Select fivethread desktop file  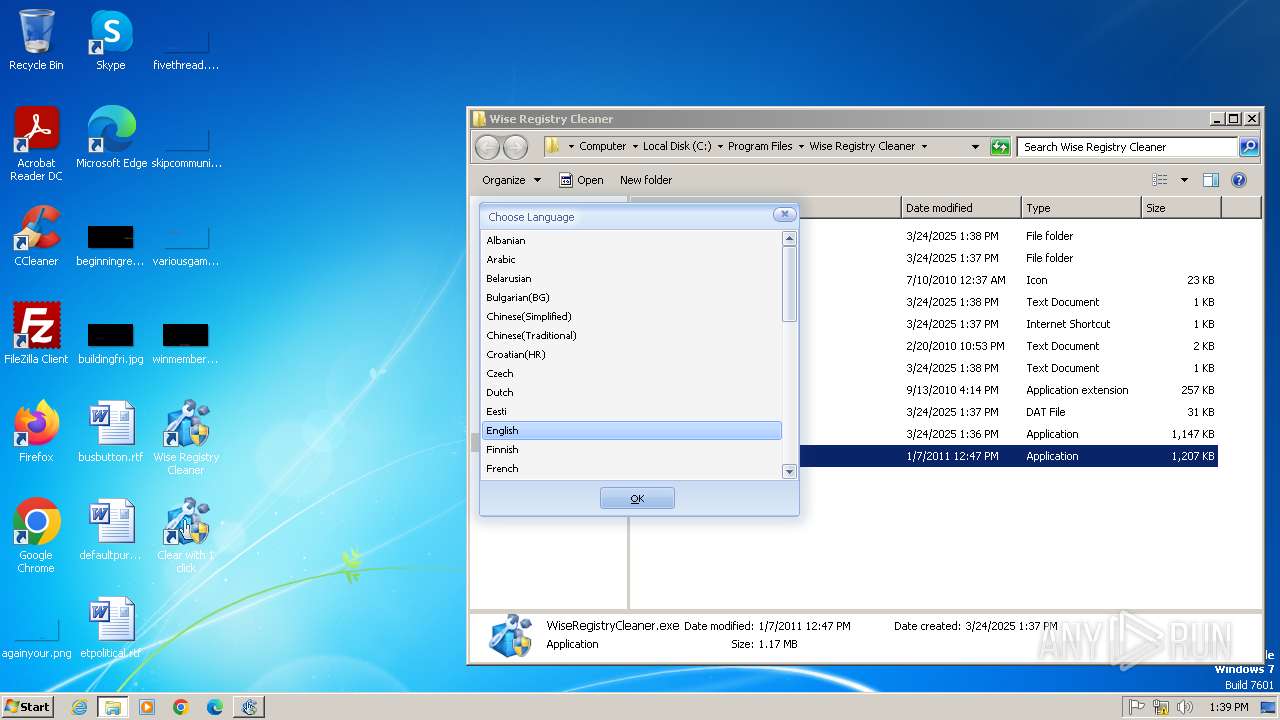[x=186, y=50]
